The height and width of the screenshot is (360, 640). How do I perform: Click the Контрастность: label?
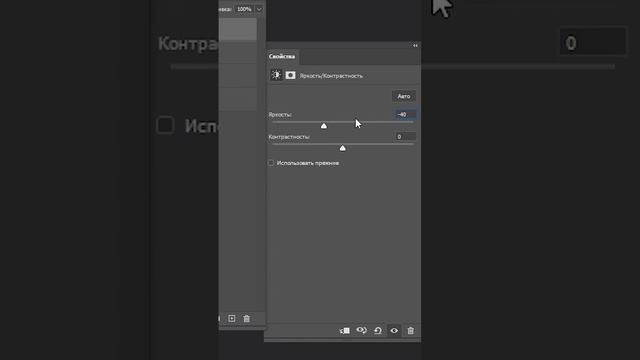(x=289, y=137)
